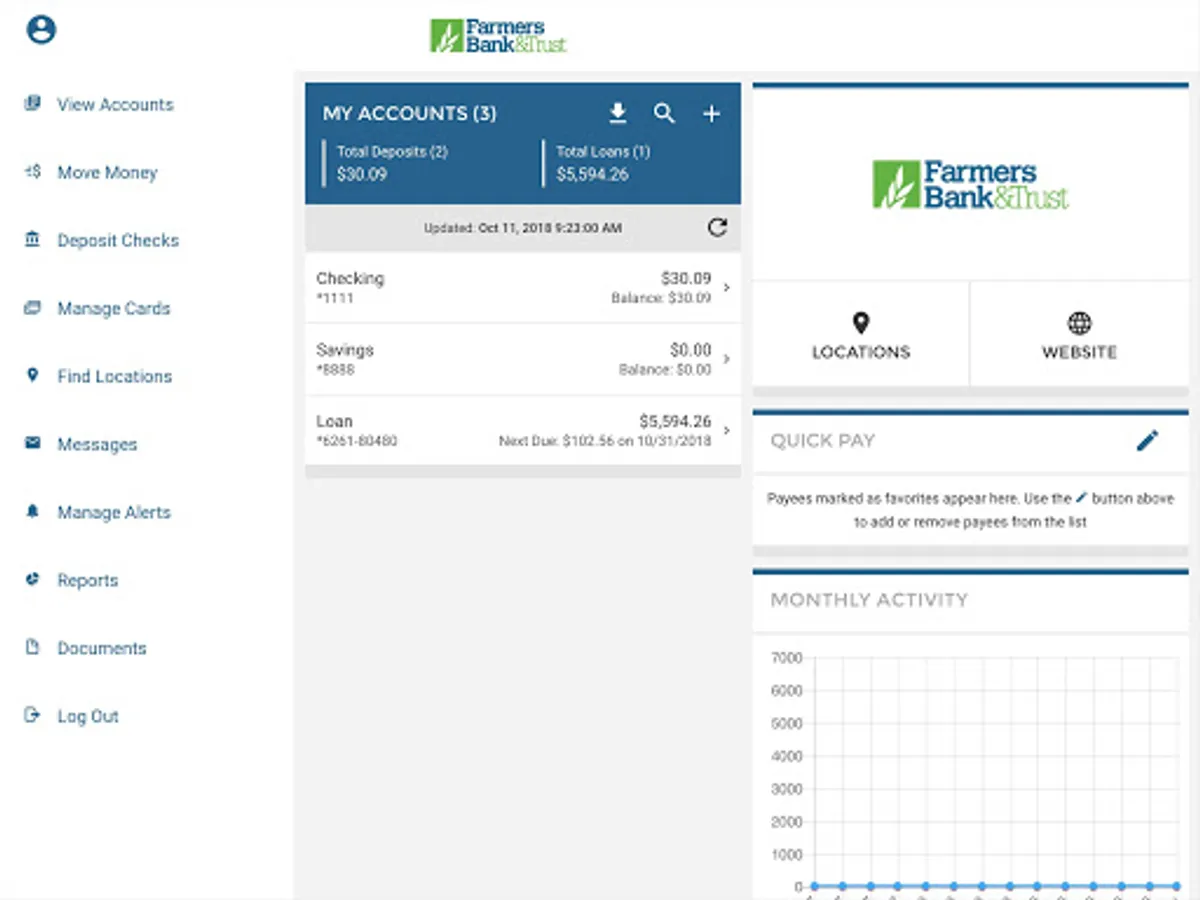1200x900 pixels.
Task: Click the Savings $0.00 amount
Action: (691, 350)
